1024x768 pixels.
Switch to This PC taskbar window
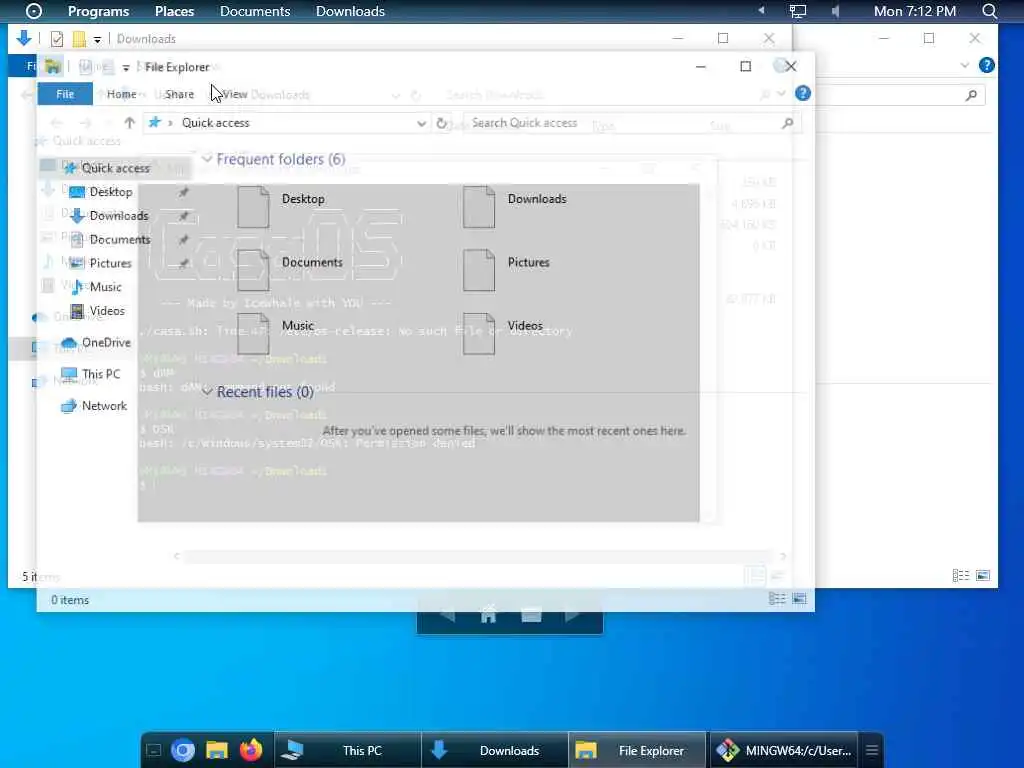347,750
